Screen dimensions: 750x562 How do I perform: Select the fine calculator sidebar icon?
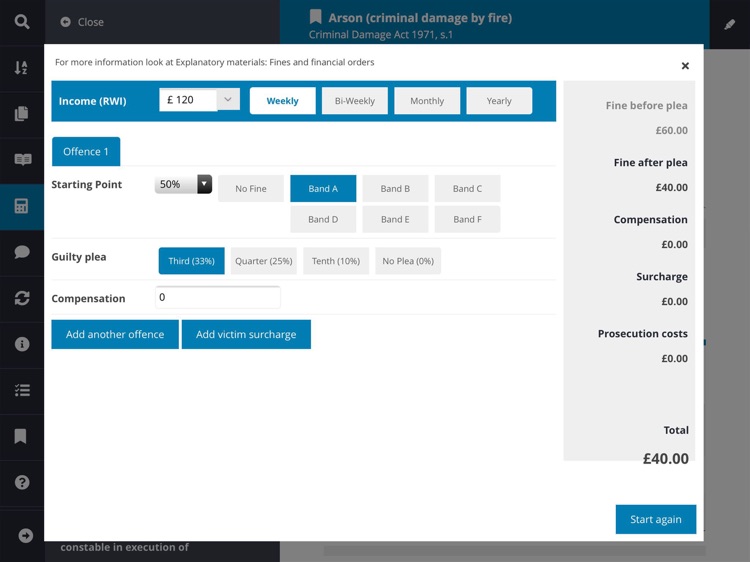[22, 206]
